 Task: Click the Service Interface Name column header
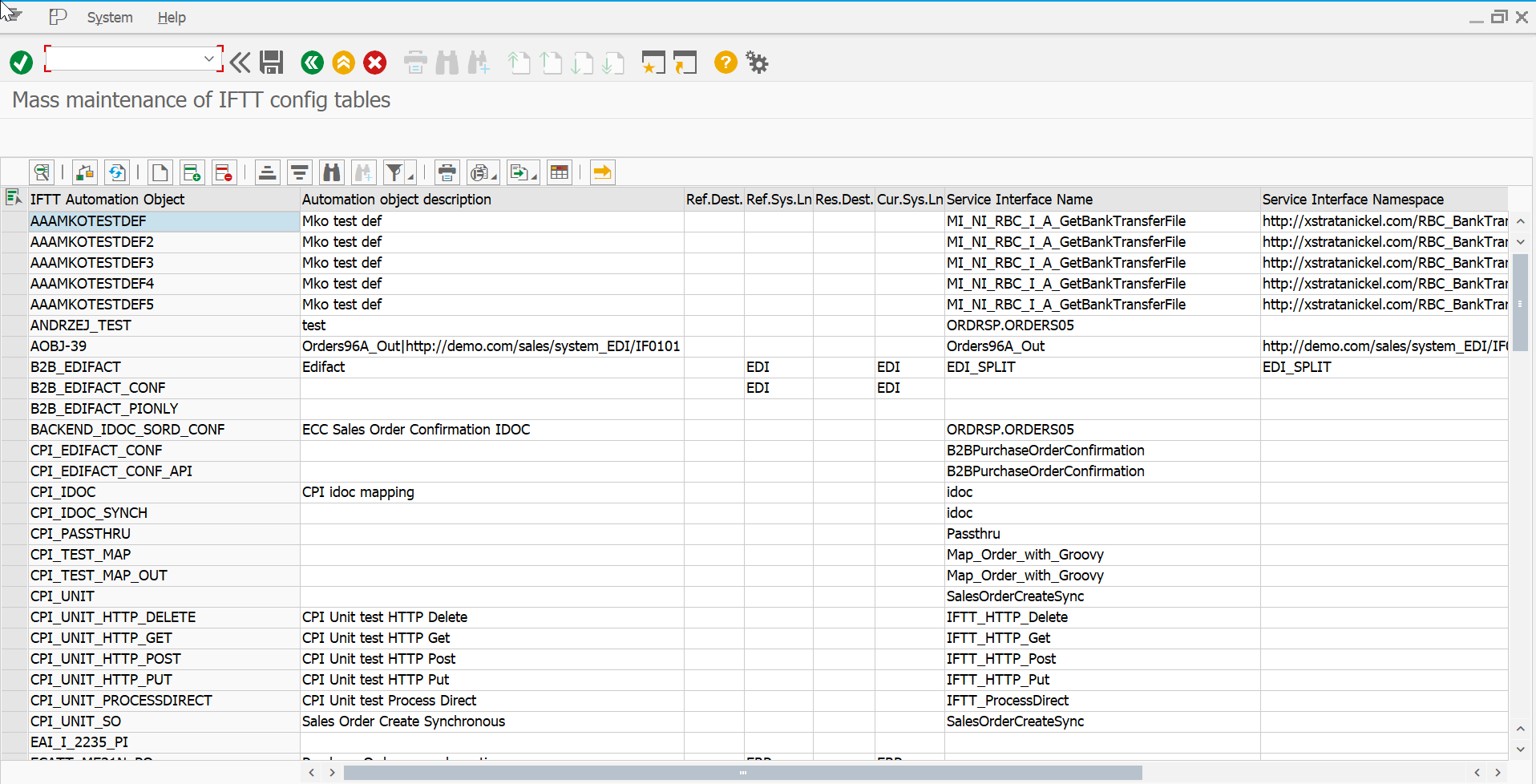tap(1019, 200)
